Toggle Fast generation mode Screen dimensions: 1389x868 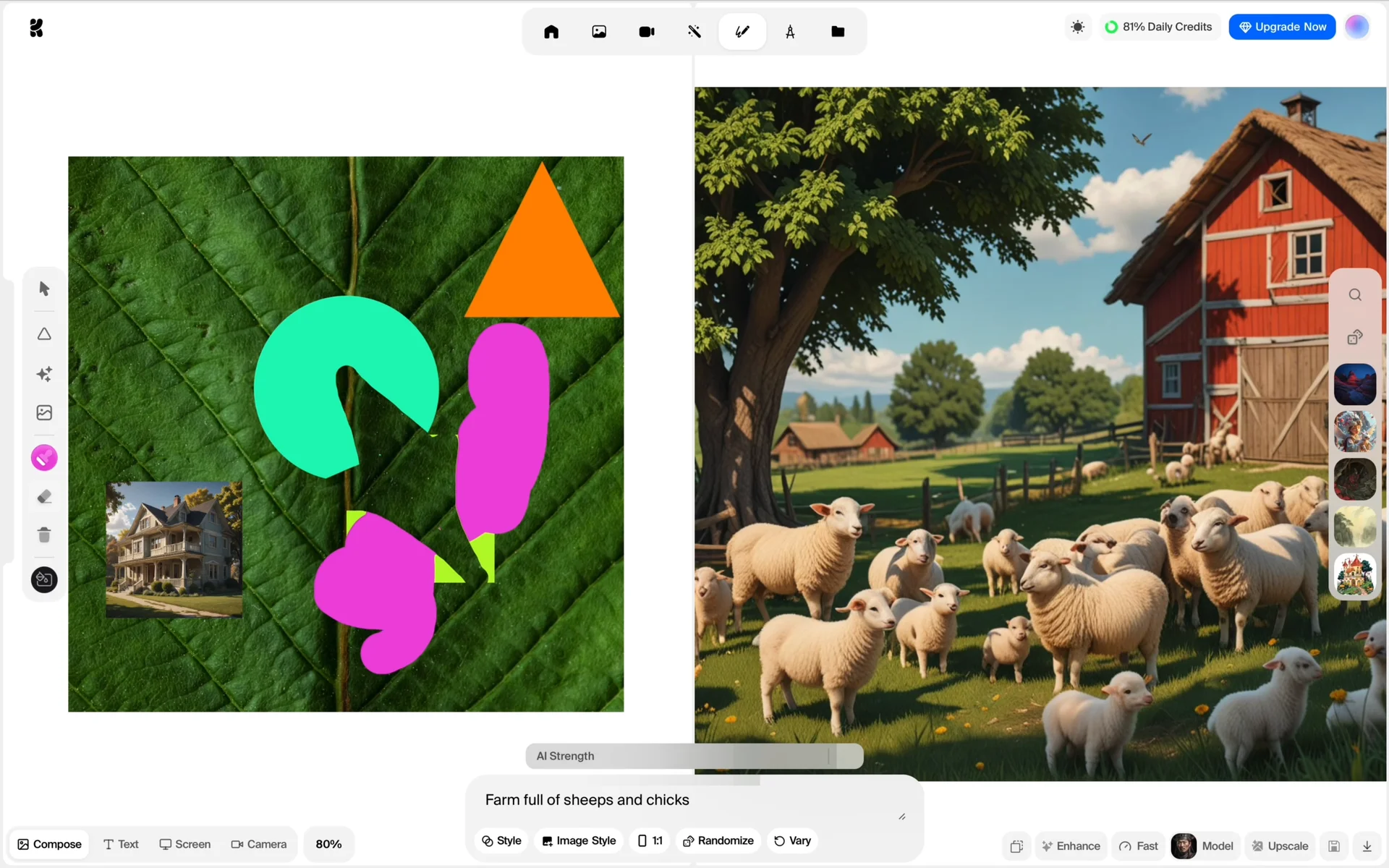click(x=1139, y=846)
